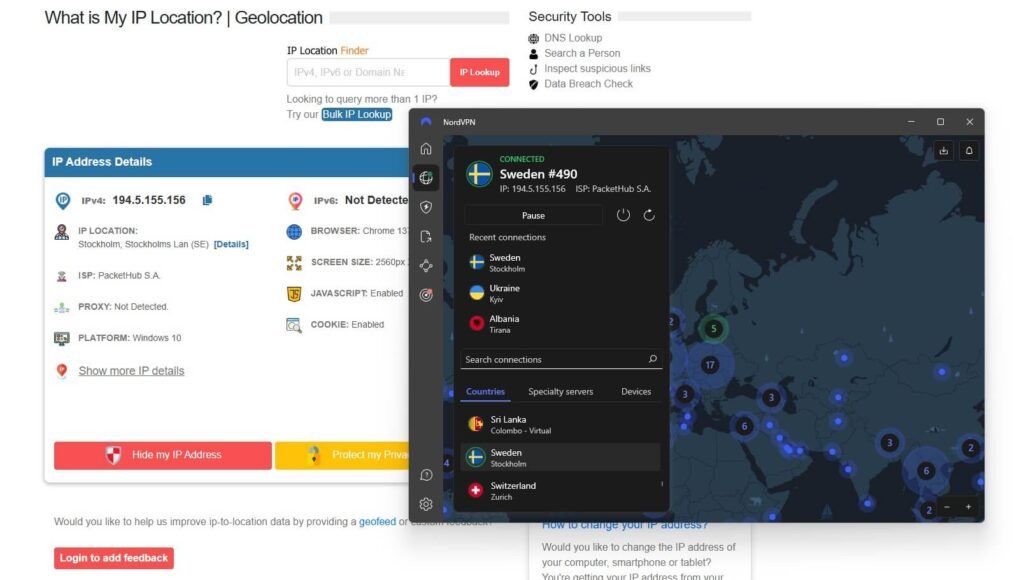The image size is (1024, 580).
Task: Click the IP address input field
Action: 368,72
